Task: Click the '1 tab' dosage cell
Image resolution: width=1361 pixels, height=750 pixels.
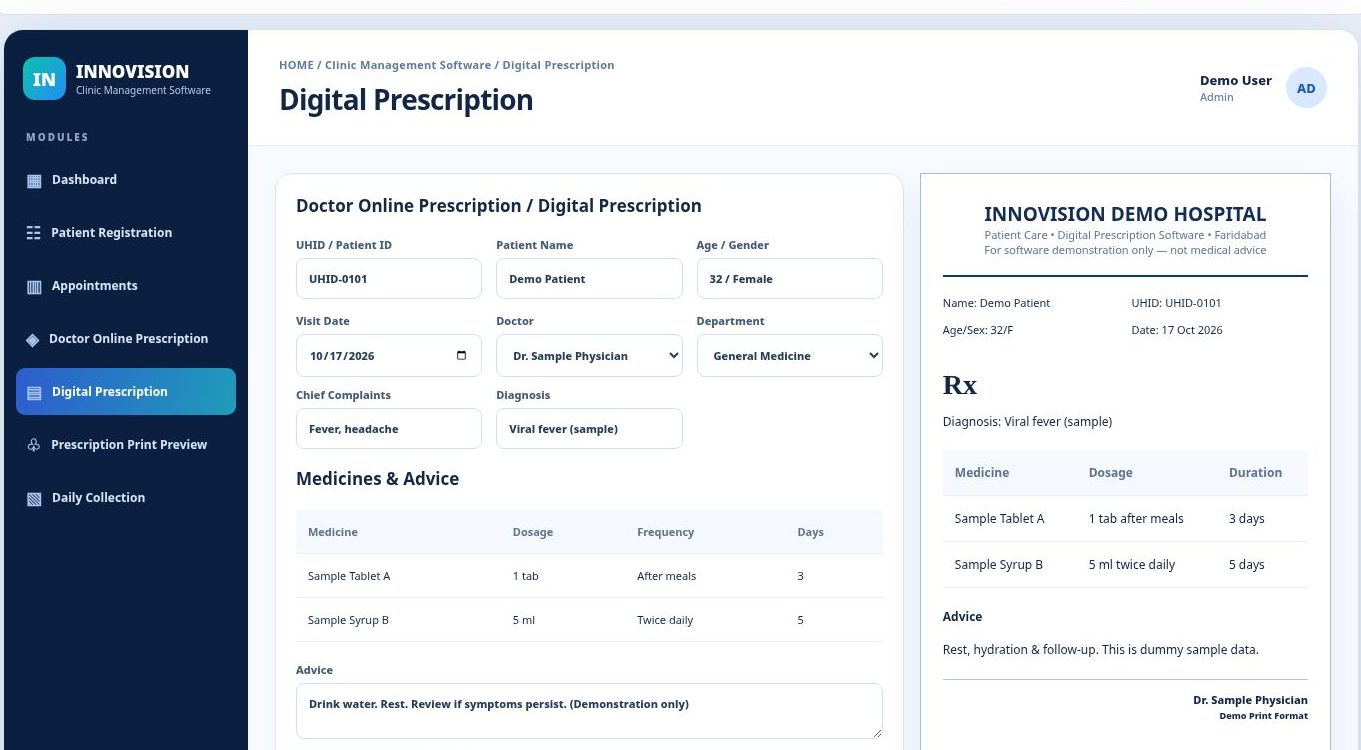Action: (x=526, y=576)
